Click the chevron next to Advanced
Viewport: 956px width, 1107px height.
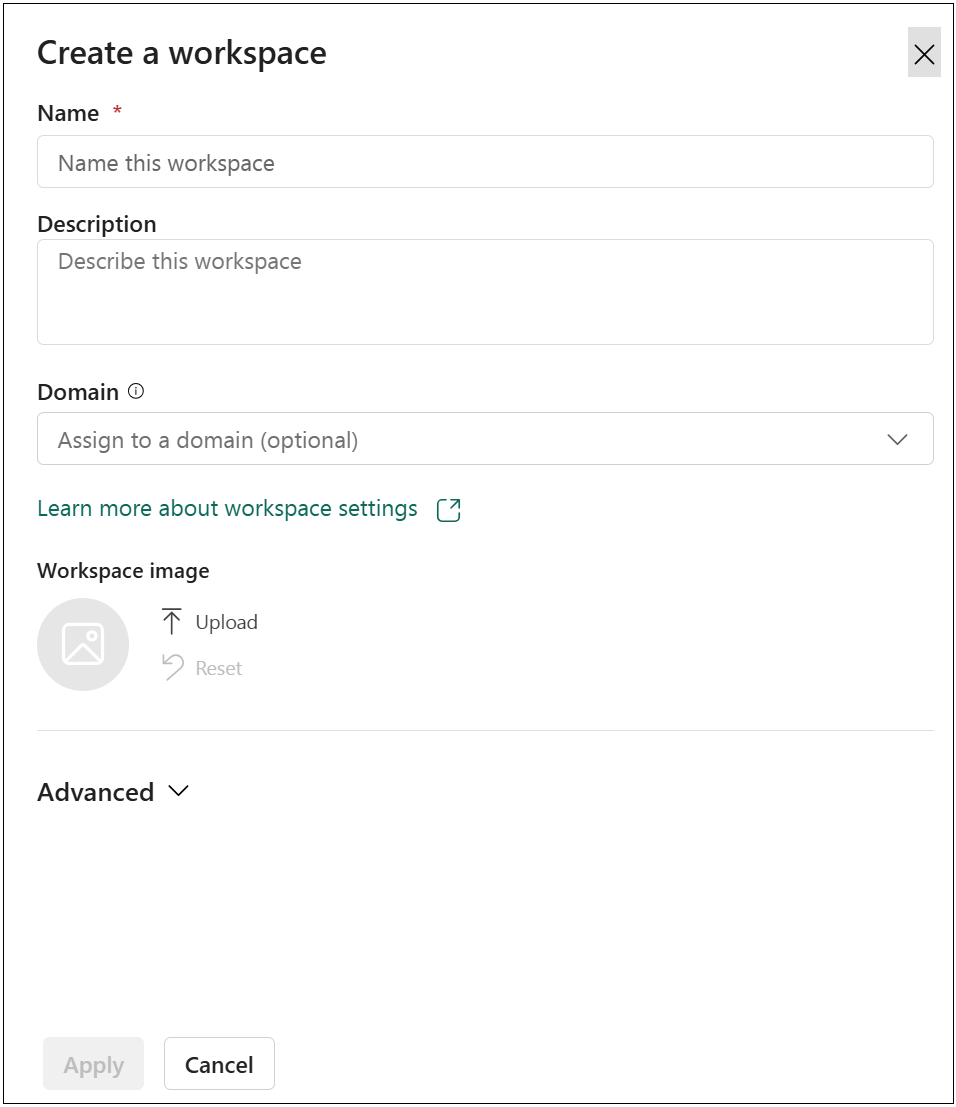pyautogui.click(x=179, y=791)
